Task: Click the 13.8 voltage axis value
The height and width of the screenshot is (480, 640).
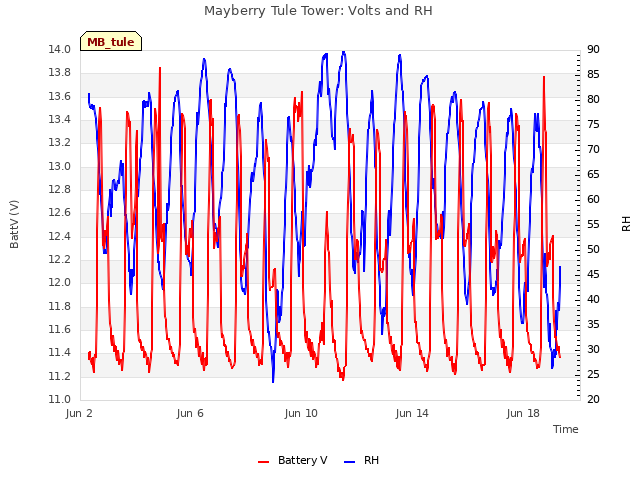Action: click(60, 73)
